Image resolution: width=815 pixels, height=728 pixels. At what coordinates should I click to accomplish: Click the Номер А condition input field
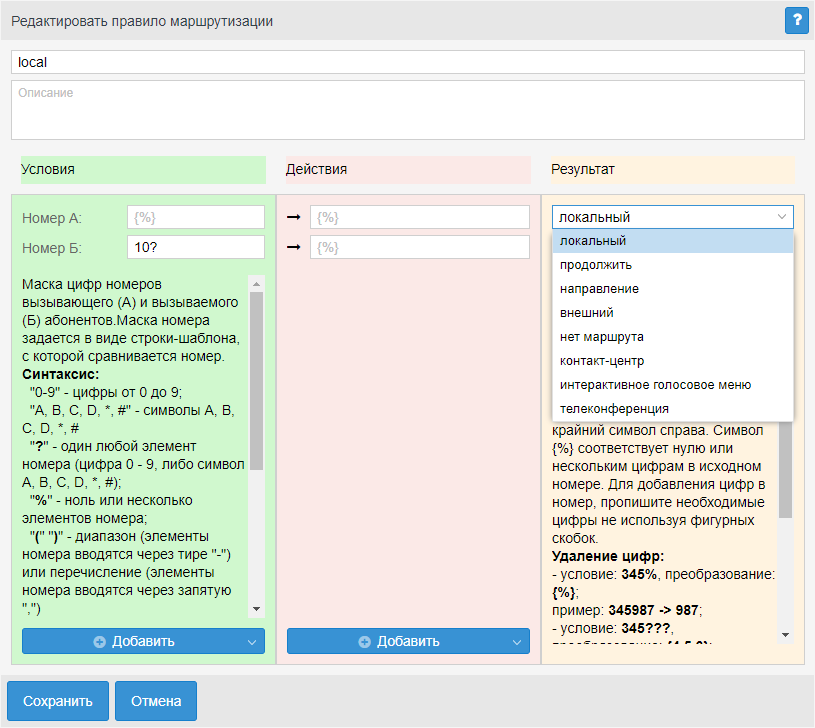click(x=195, y=217)
